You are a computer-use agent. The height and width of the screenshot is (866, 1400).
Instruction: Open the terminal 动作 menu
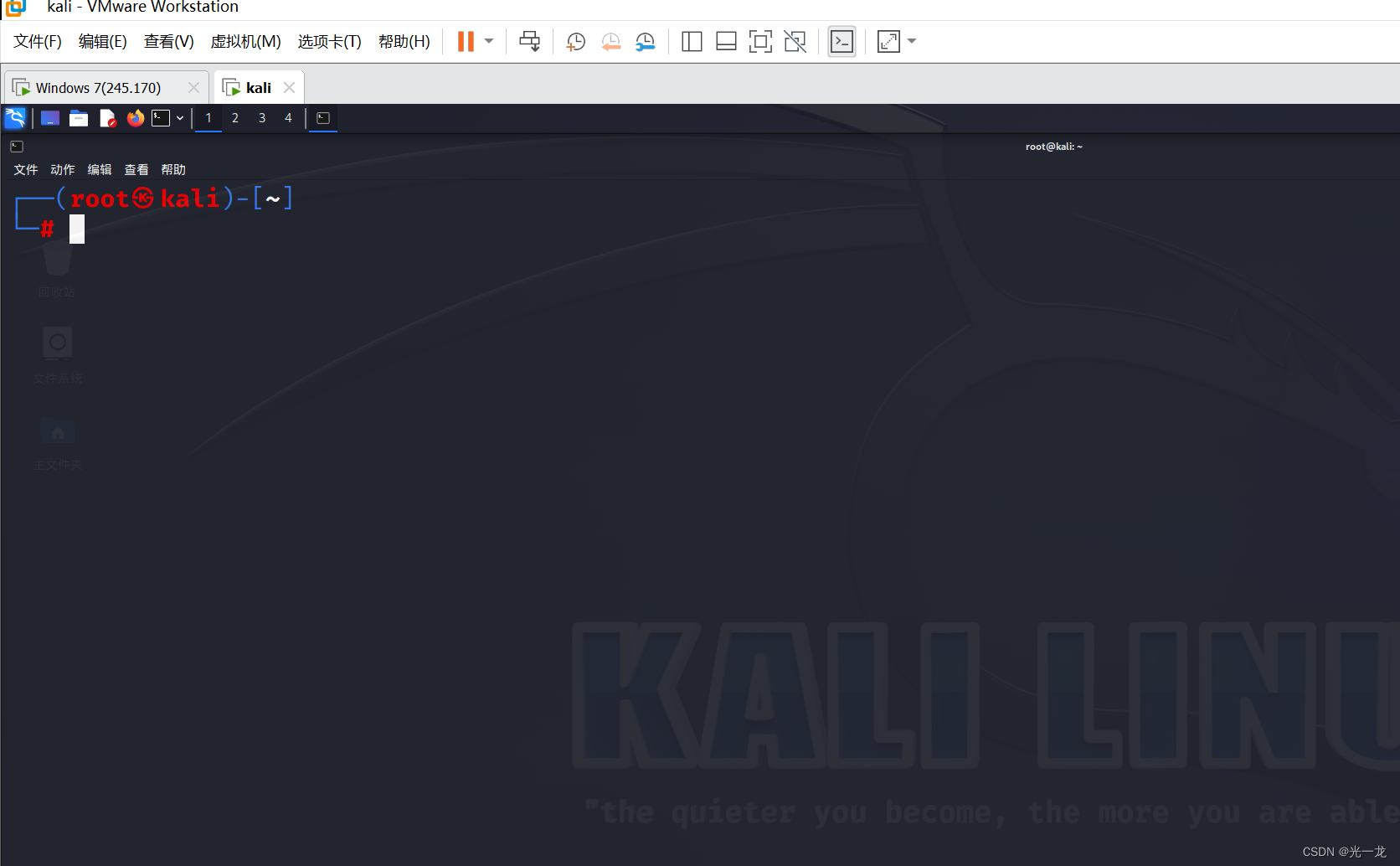click(63, 170)
